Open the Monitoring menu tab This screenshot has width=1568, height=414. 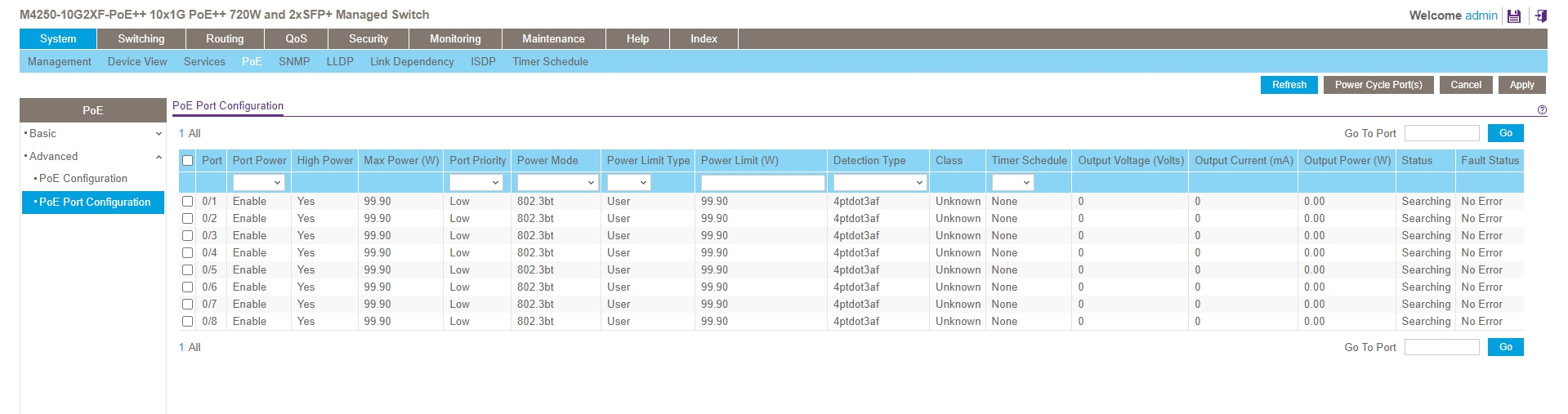pyautogui.click(x=455, y=39)
